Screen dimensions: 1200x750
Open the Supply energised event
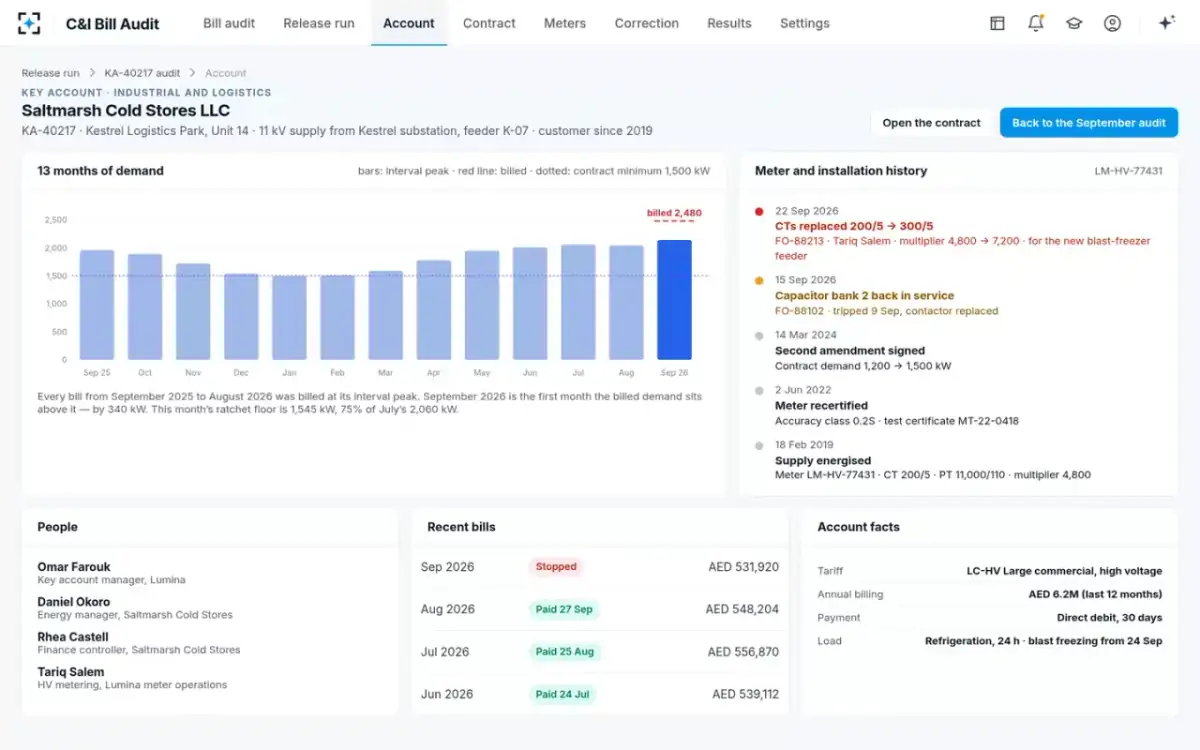[823, 461]
